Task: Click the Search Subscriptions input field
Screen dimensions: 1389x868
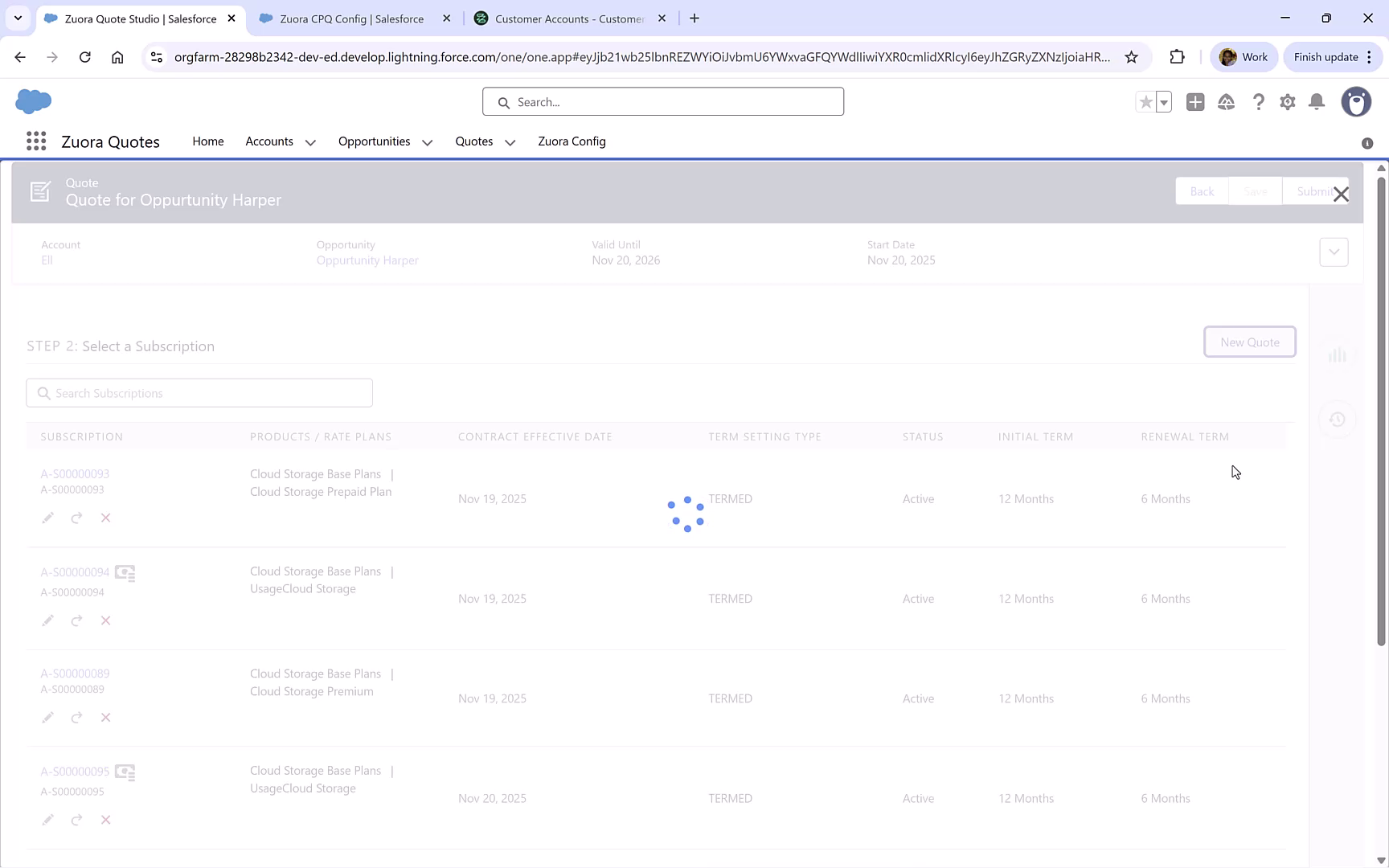Action: [x=199, y=393]
